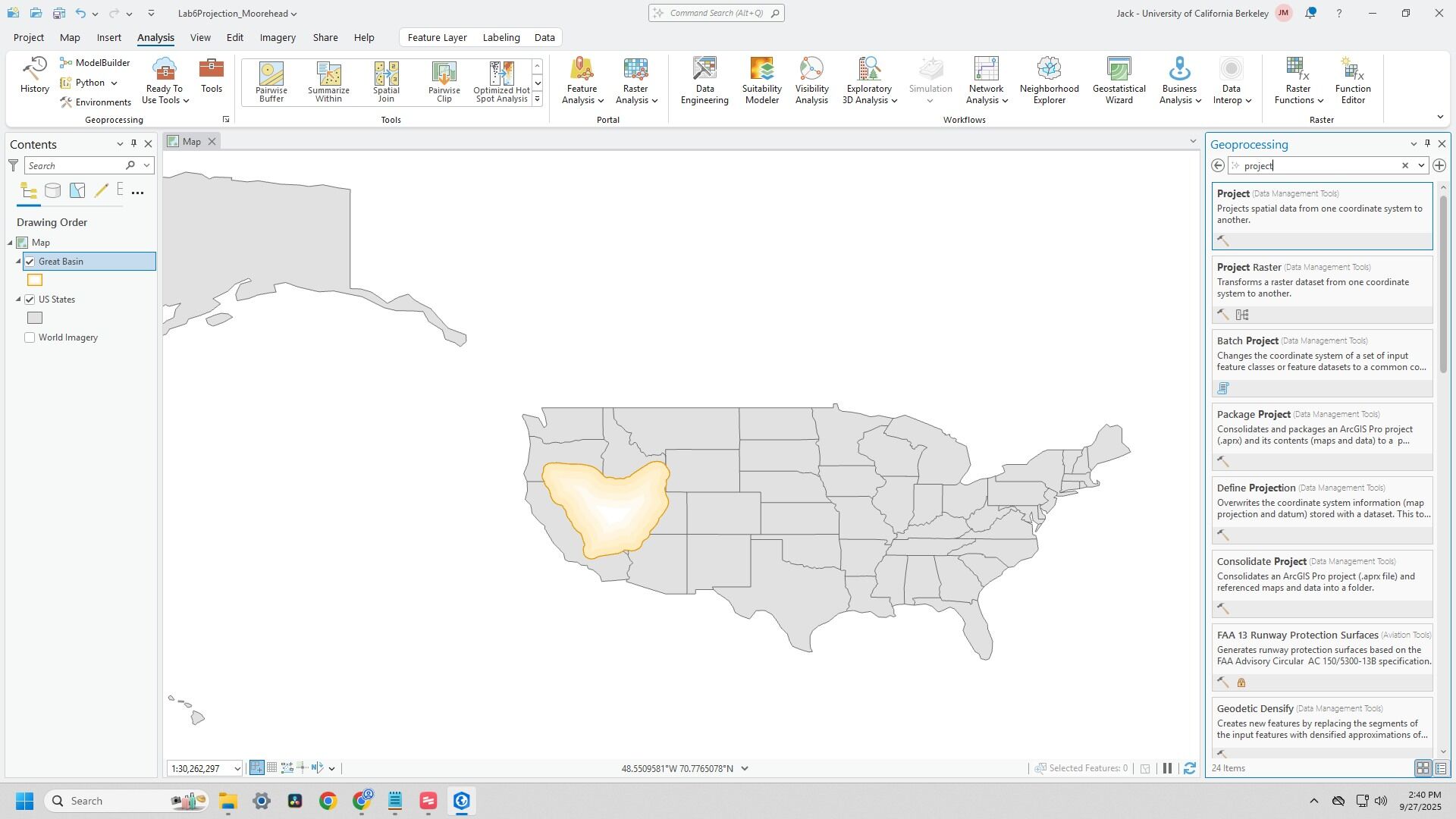The height and width of the screenshot is (819, 1456).
Task: Open the Neighborhood Explorer
Action: (x=1049, y=80)
